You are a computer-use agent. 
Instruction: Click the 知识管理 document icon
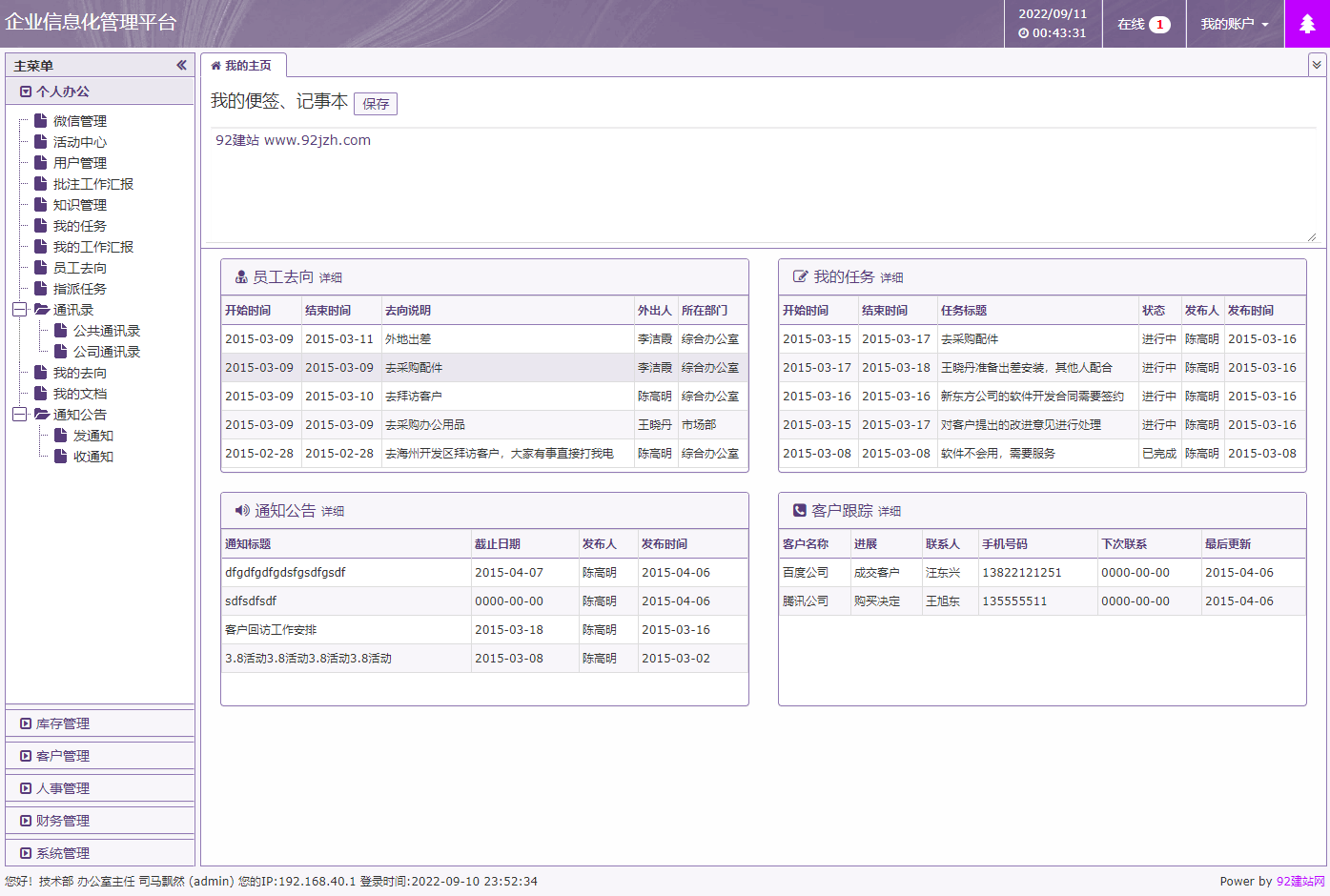click(x=41, y=204)
